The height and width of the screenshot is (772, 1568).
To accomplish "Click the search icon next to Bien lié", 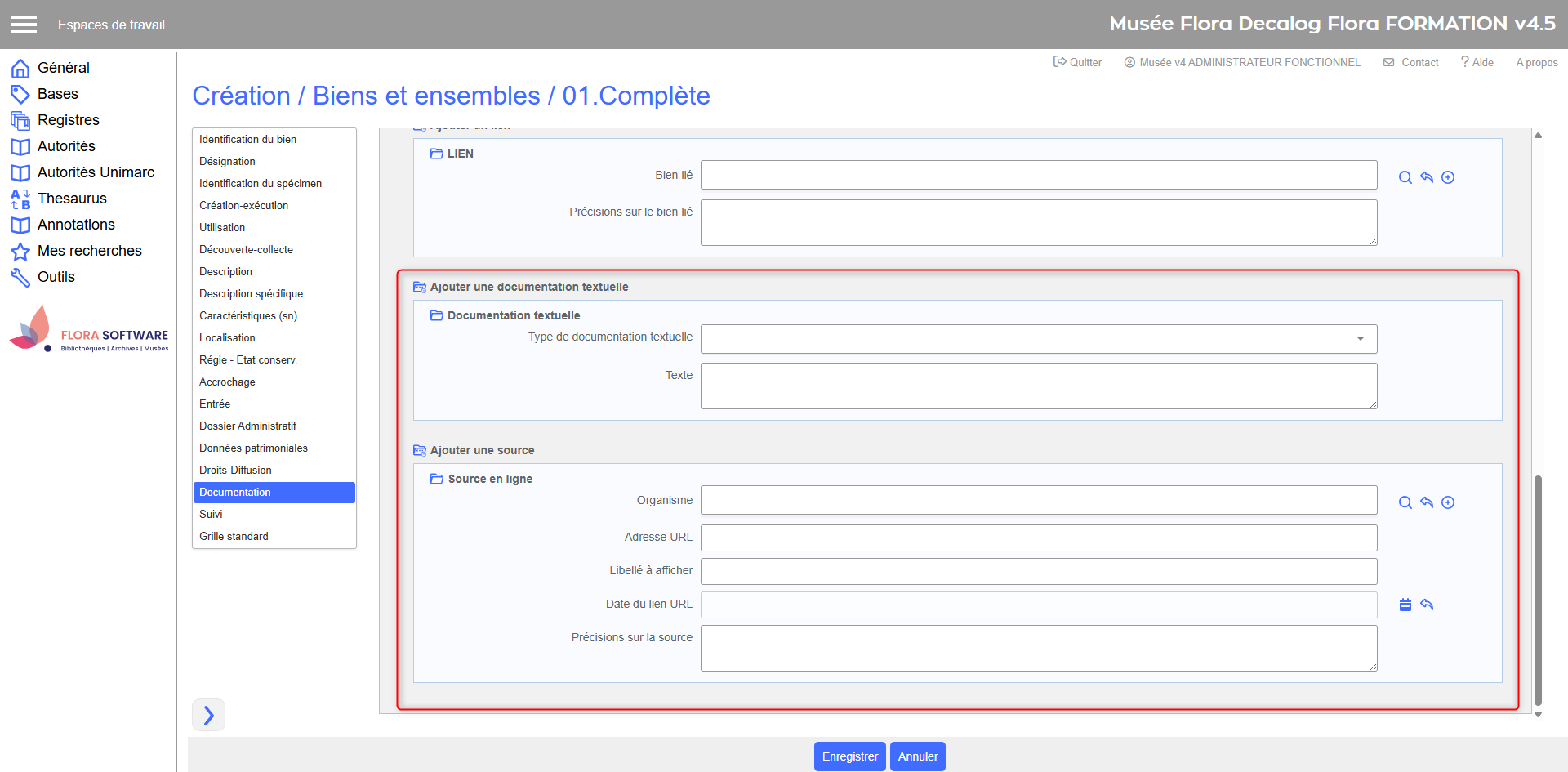I will click(1405, 177).
